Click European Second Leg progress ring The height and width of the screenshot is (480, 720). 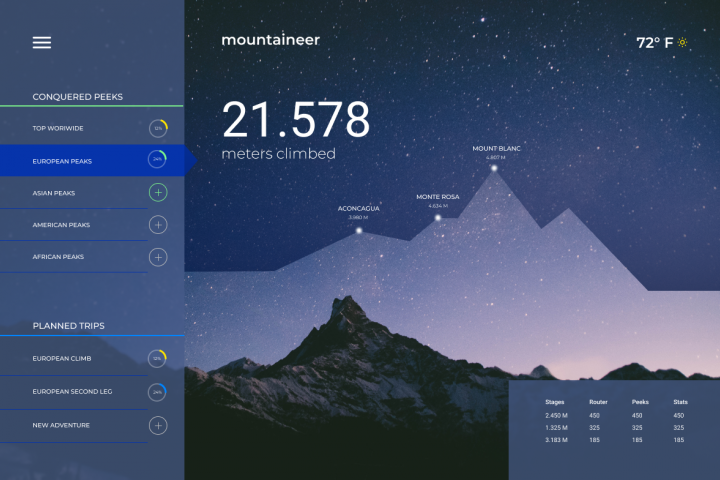pos(157,392)
